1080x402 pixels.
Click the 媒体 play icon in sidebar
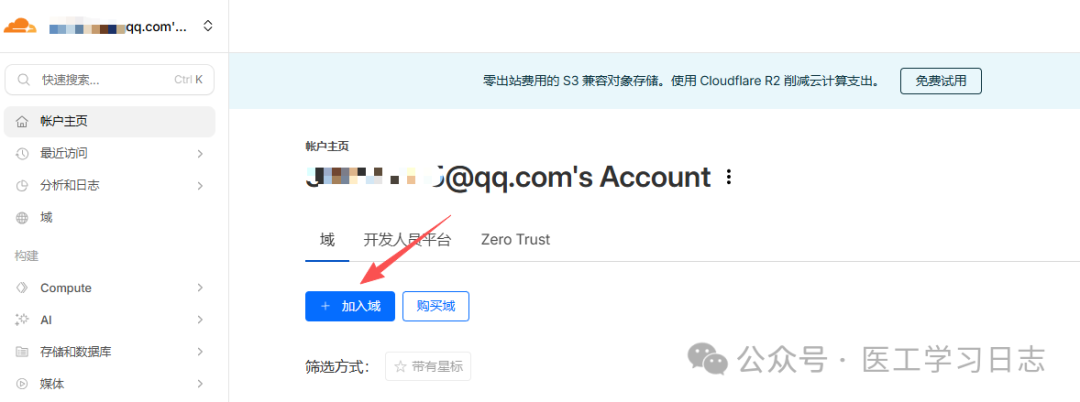pos(22,383)
